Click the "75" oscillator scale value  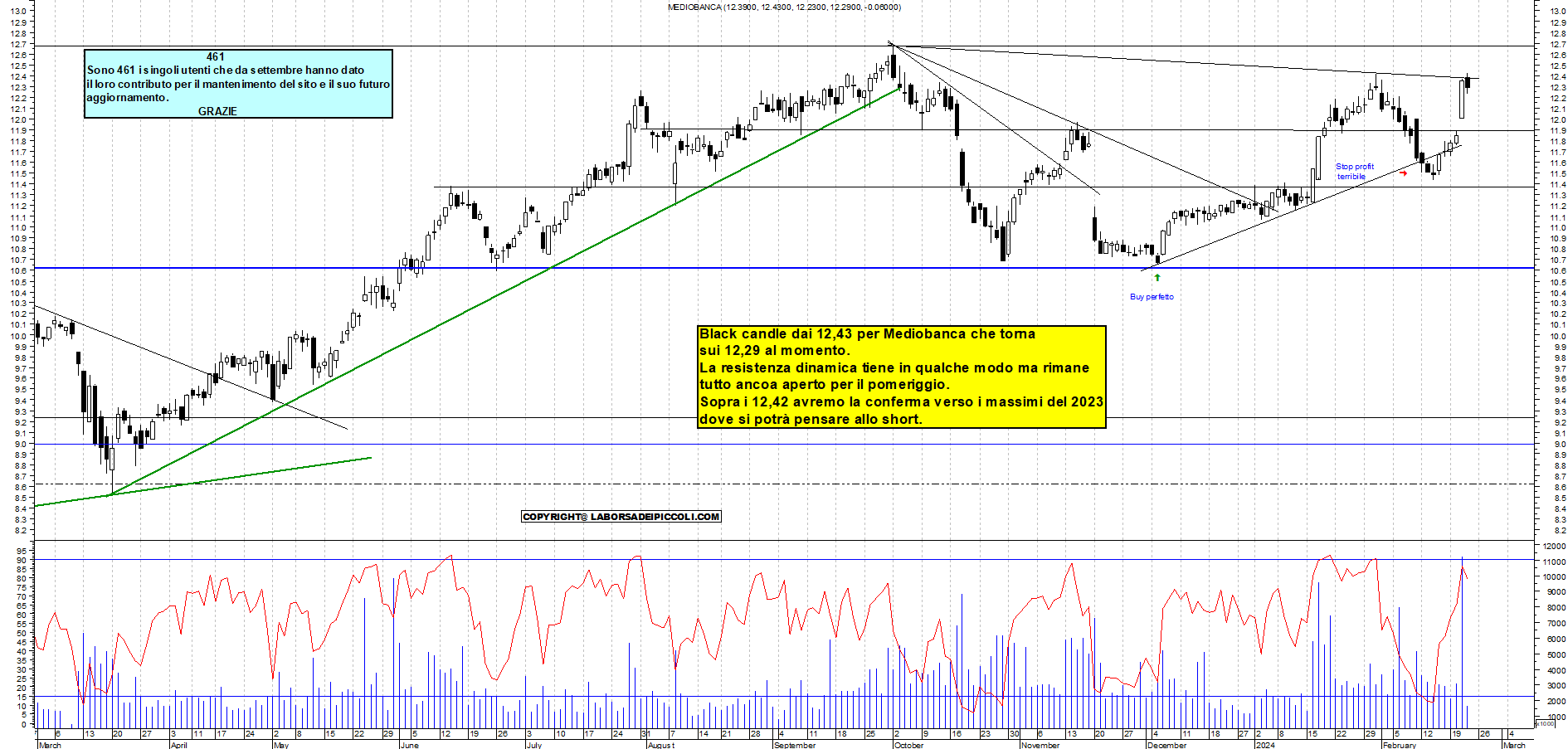click(x=22, y=588)
